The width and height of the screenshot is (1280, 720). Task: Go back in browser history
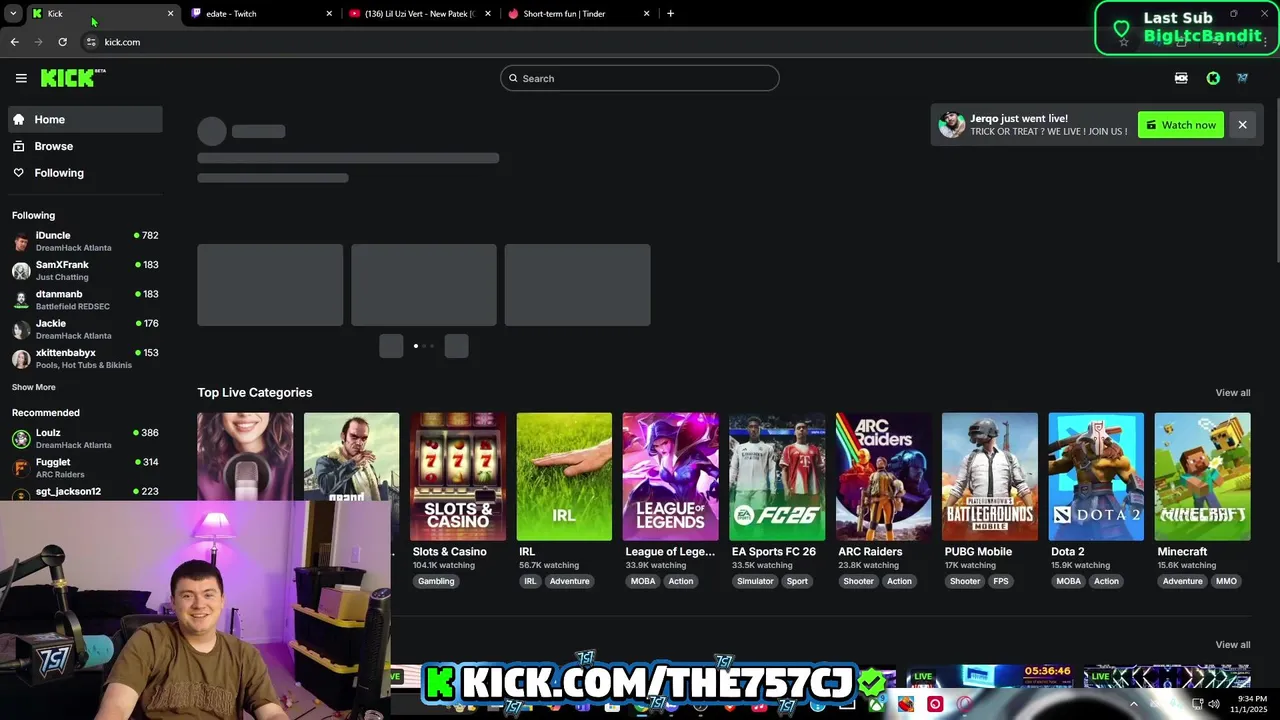(x=14, y=42)
